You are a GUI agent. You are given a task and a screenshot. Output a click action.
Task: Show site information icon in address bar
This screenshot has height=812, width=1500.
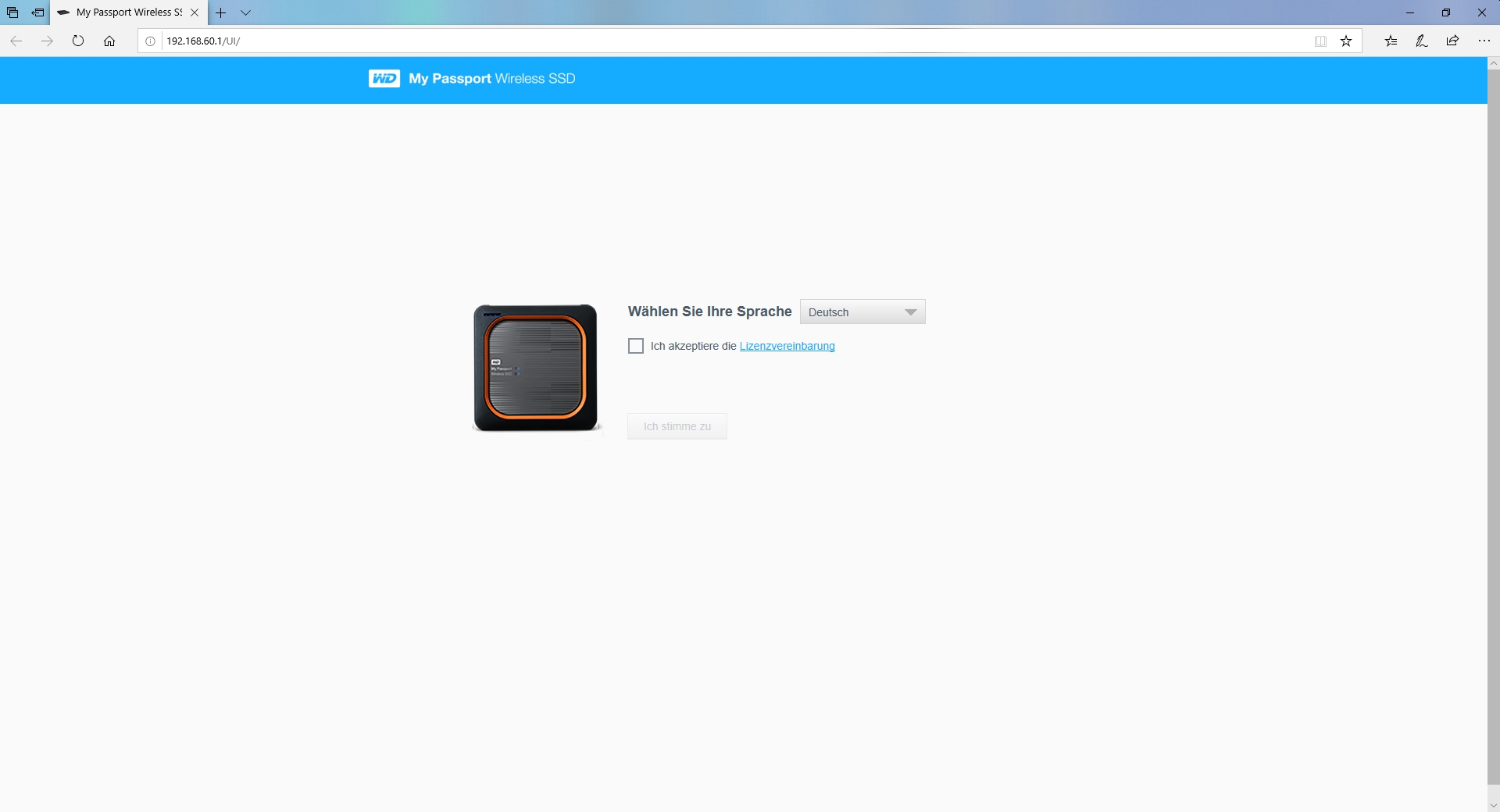point(151,41)
